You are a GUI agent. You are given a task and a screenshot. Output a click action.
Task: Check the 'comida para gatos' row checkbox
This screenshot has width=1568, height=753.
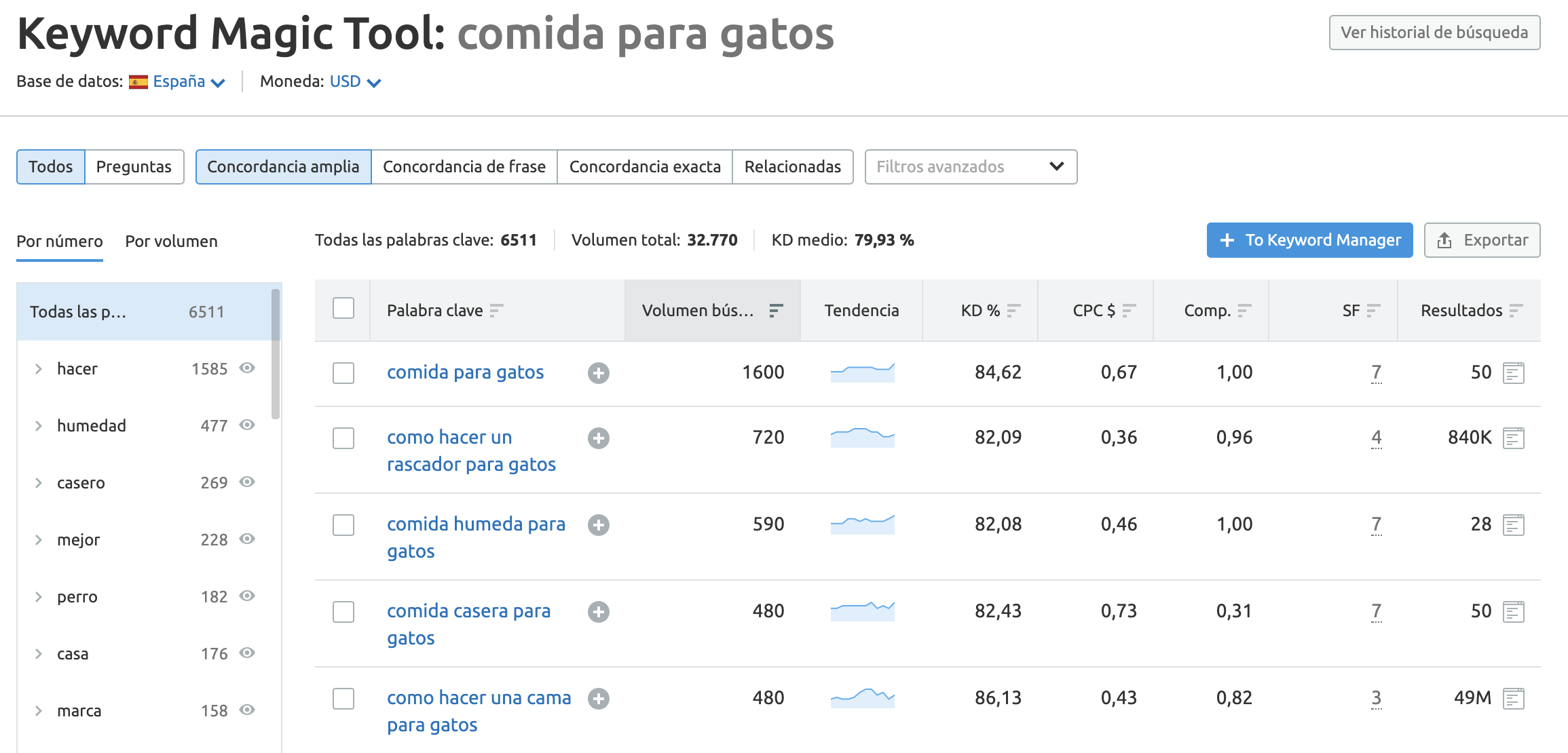(343, 373)
